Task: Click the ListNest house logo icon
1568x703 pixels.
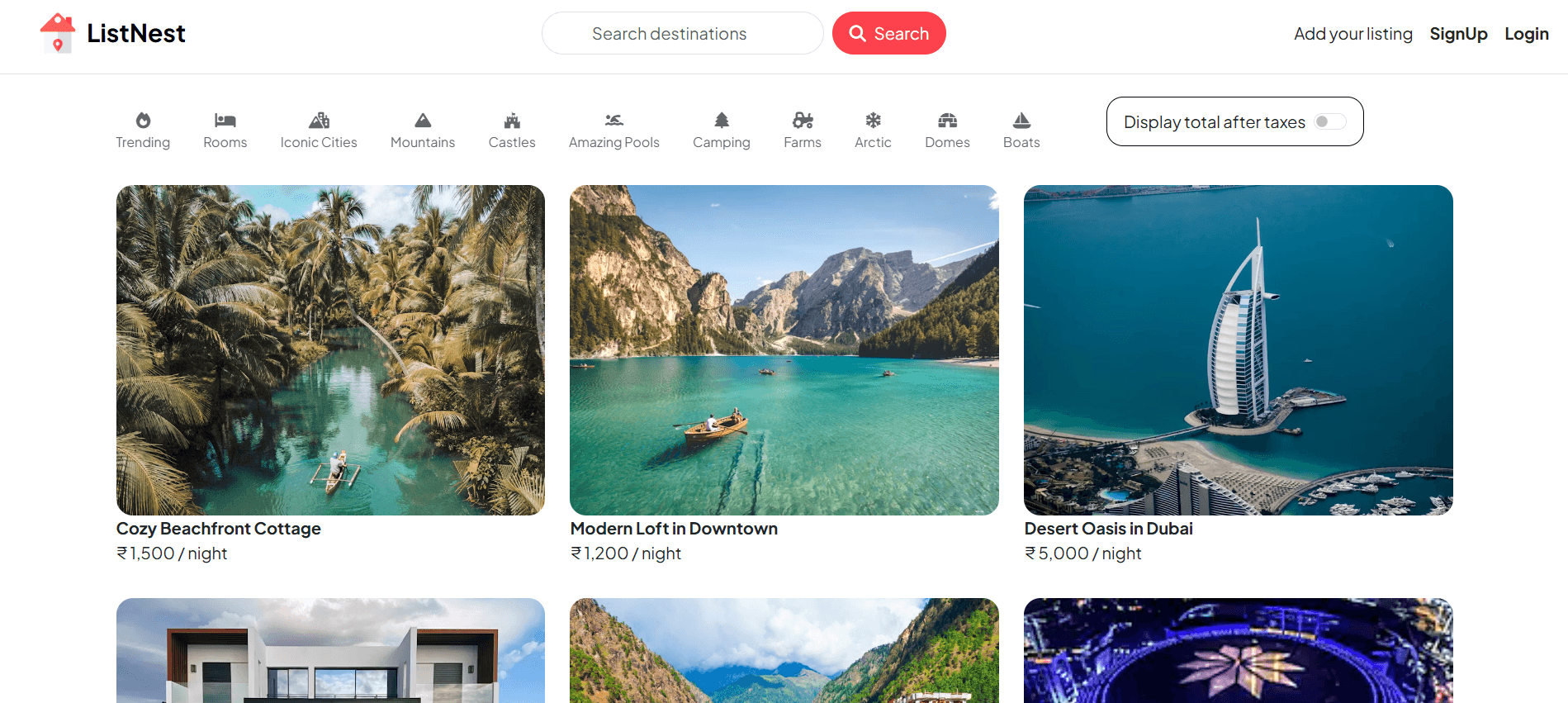Action: pyautogui.click(x=58, y=33)
